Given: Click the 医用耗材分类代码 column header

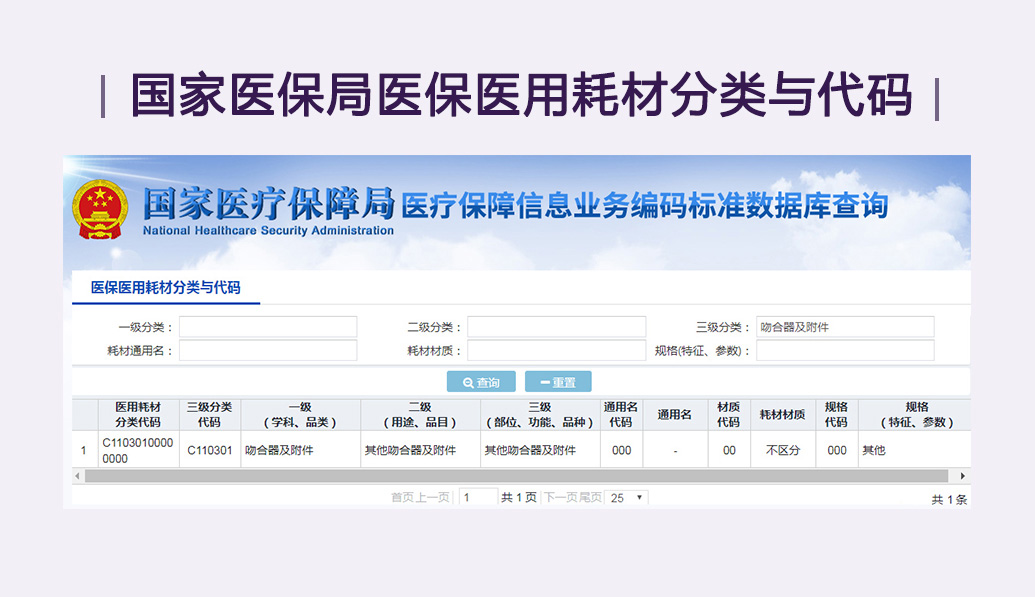Looking at the screenshot, I should (x=137, y=414).
